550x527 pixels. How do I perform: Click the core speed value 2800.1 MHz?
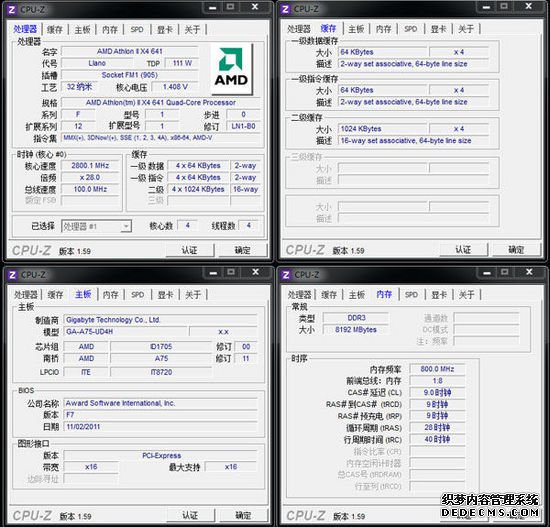pyautogui.click(x=90, y=166)
